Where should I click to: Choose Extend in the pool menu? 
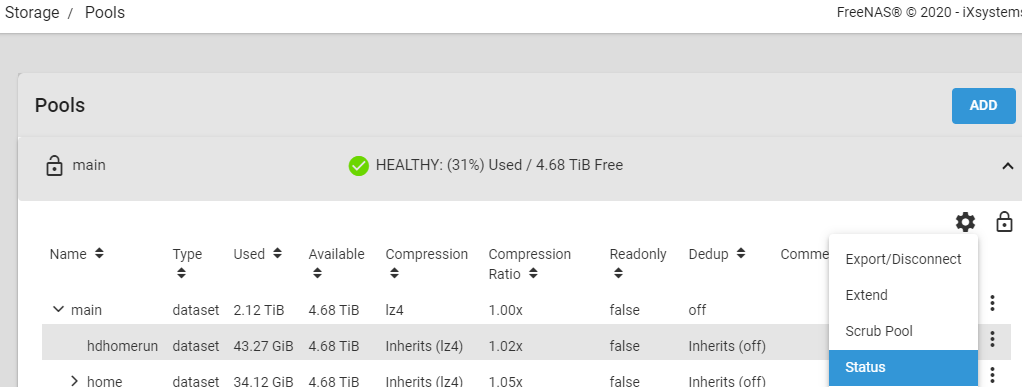tap(903, 295)
